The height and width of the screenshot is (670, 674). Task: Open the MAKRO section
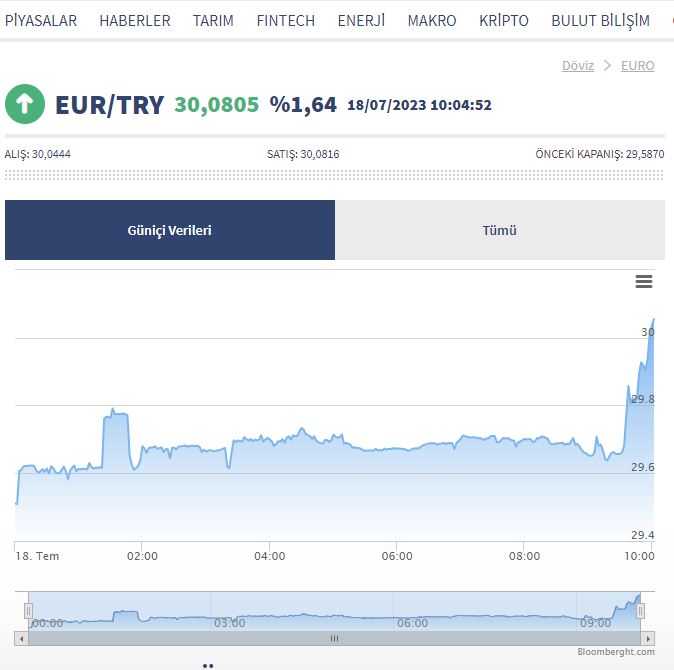coord(432,20)
